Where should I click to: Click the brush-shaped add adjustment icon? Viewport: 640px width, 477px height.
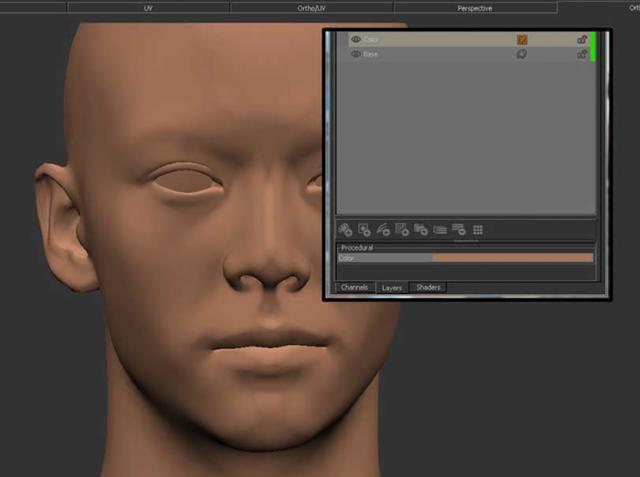383,230
